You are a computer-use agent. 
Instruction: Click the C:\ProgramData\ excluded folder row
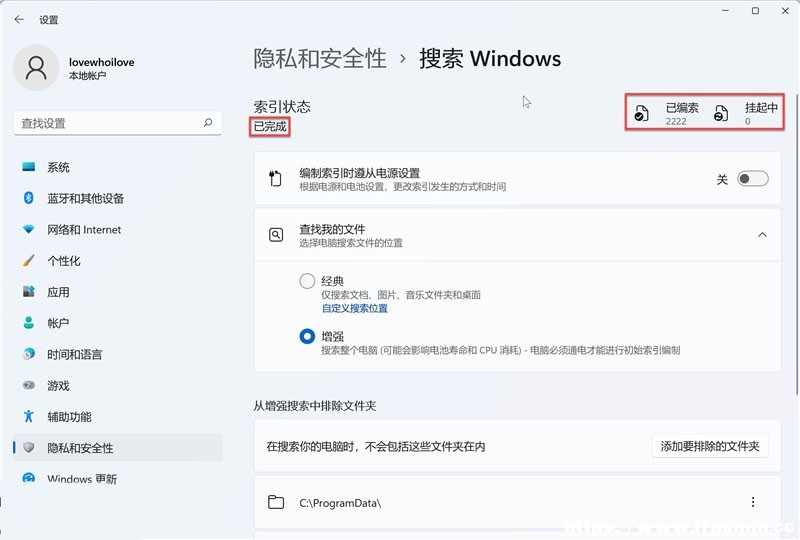(x=517, y=502)
